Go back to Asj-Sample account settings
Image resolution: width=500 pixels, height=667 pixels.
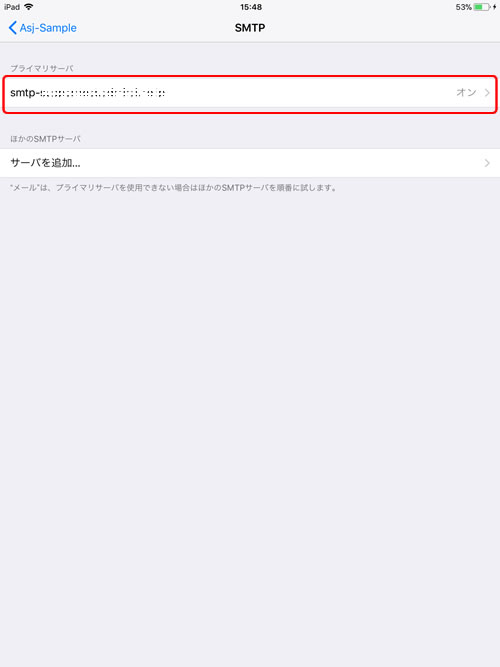tap(43, 28)
